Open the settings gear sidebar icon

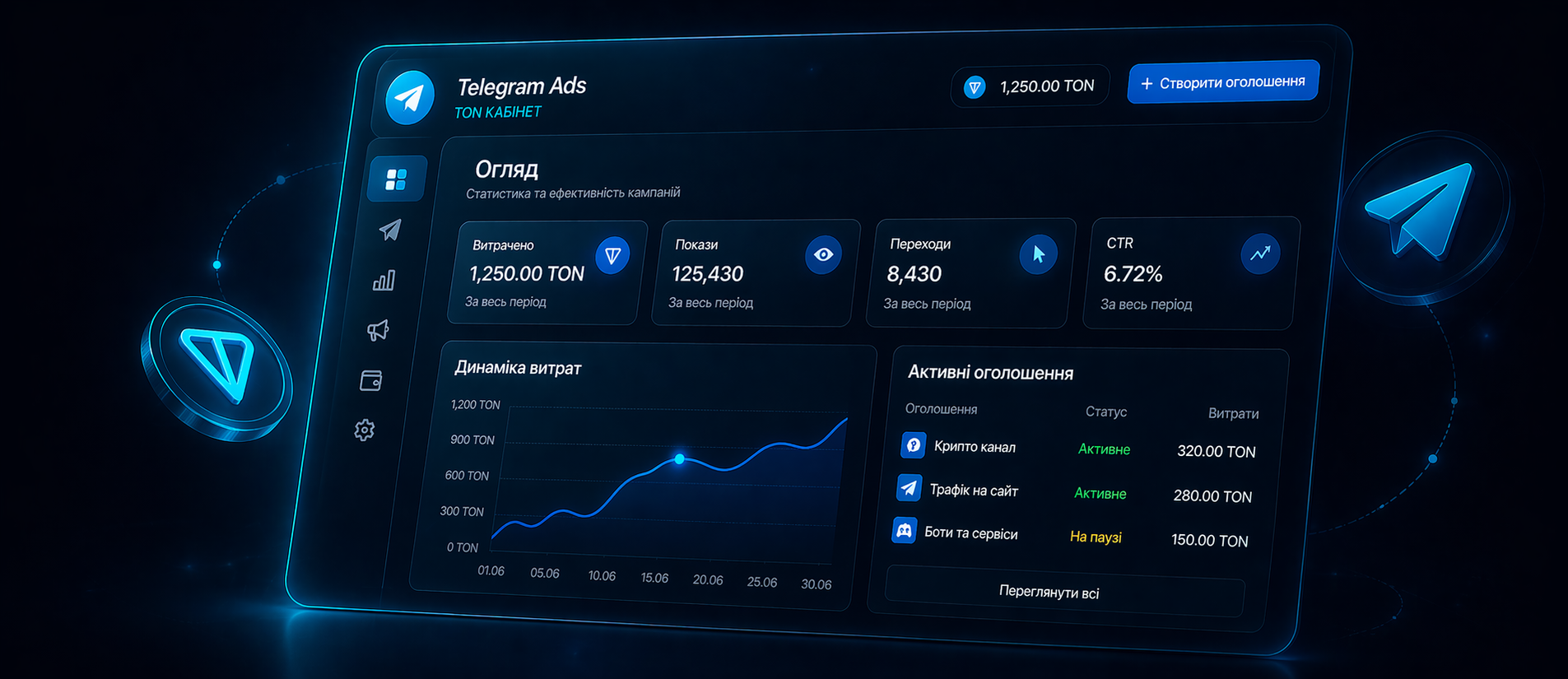tap(365, 430)
